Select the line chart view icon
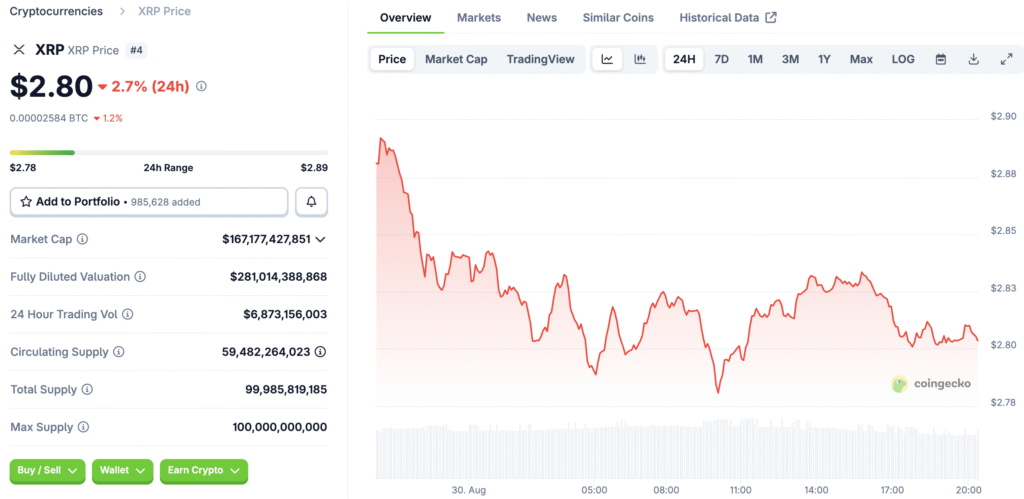Screen dimensions: 1024x499 click(607, 59)
